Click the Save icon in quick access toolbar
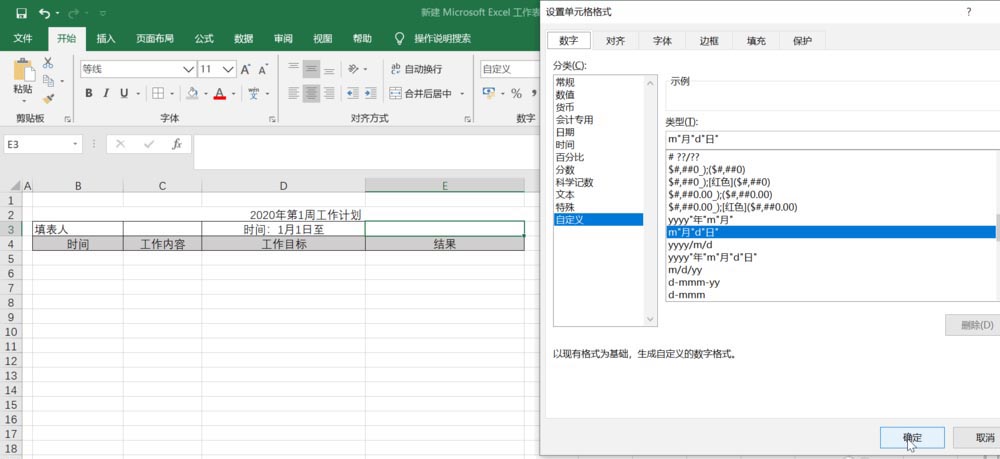Image resolution: width=1000 pixels, height=459 pixels. (x=21, y=13)
